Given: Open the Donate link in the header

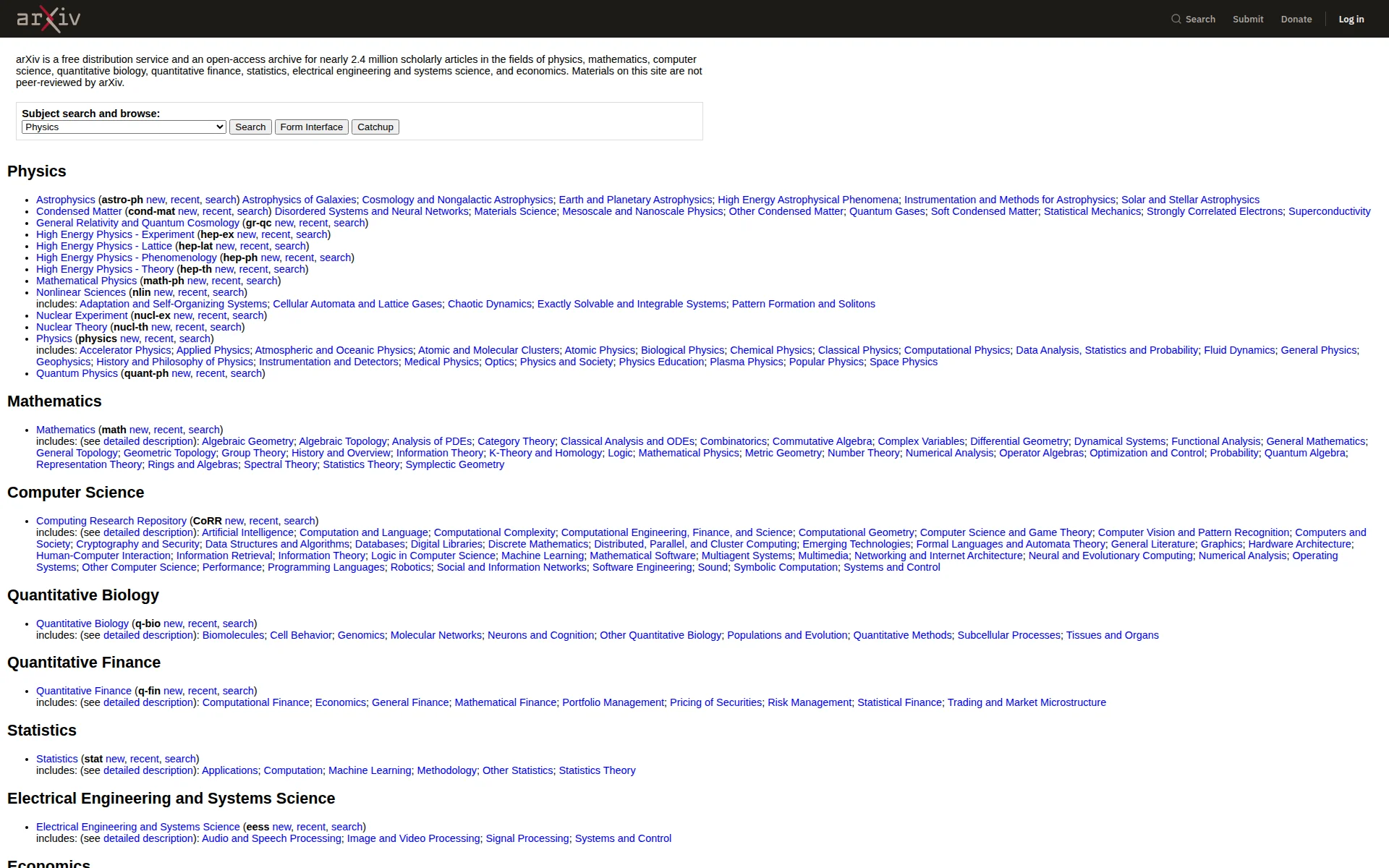Looking at the screenshot, I should (1296, 19).
